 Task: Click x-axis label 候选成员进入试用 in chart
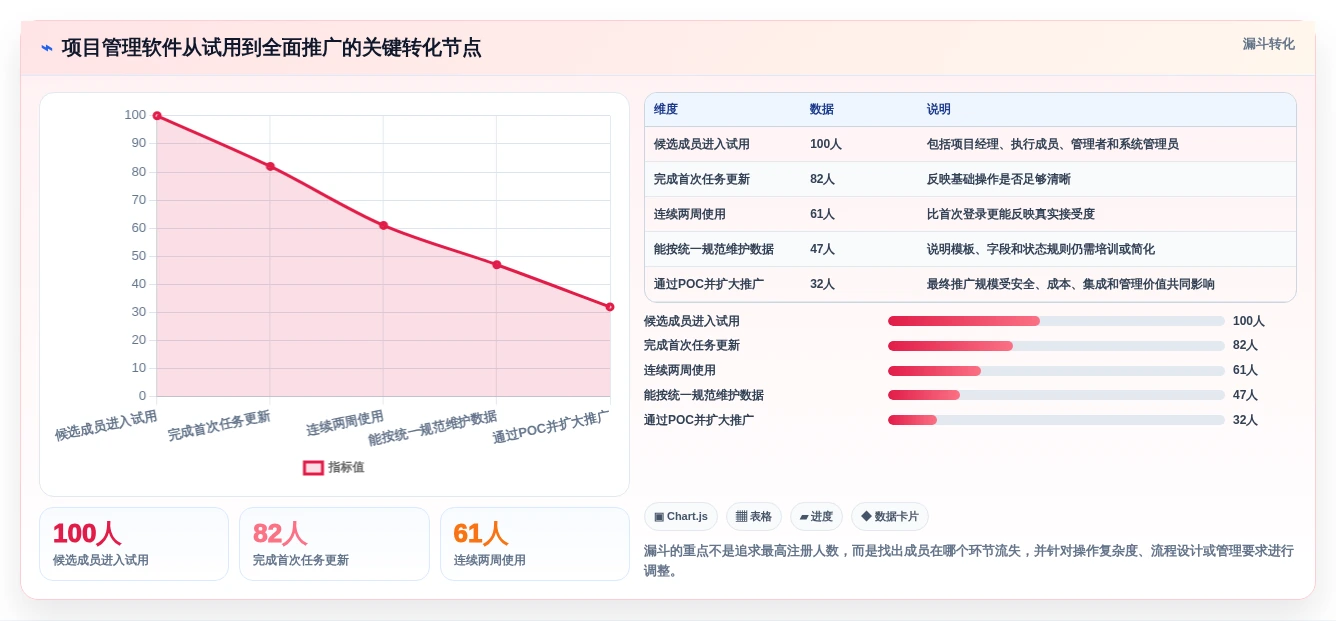[106, 425]
